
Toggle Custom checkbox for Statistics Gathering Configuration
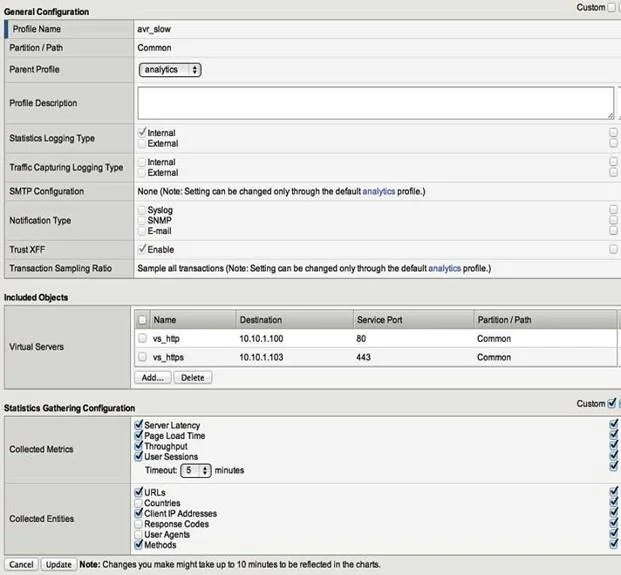point(612,403)
